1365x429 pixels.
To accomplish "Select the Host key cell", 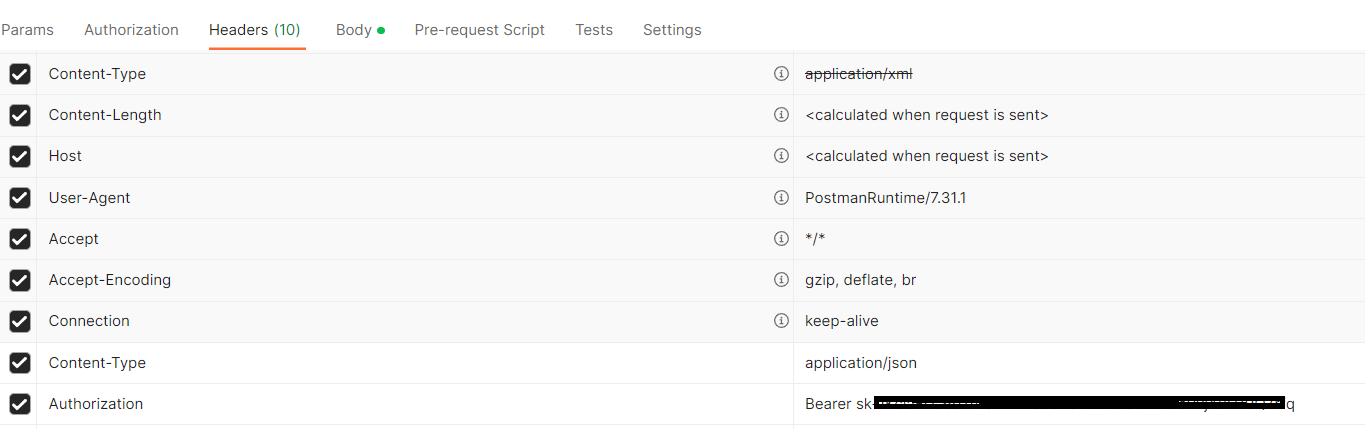I will click(415, 156).
